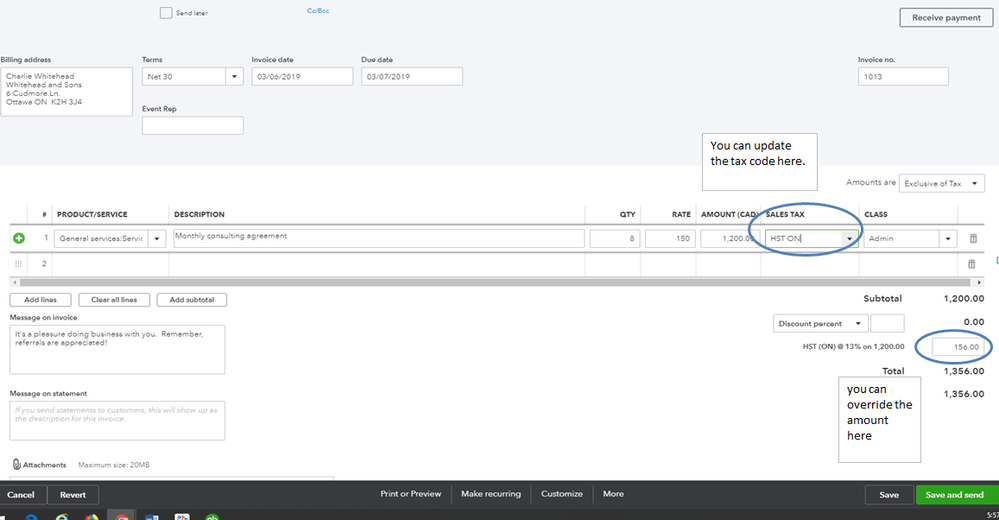Viewport: 999px width, 520px height.
Task: Click the HST tax amount field 156.00
Action: click(958, 347)
